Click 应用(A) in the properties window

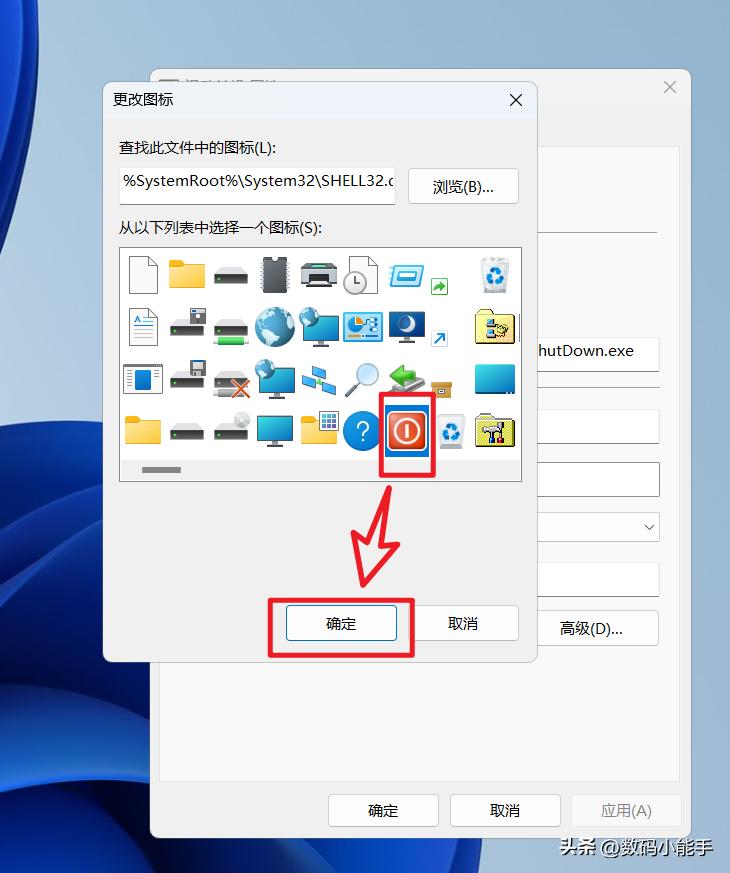click(x=626, y=811)
